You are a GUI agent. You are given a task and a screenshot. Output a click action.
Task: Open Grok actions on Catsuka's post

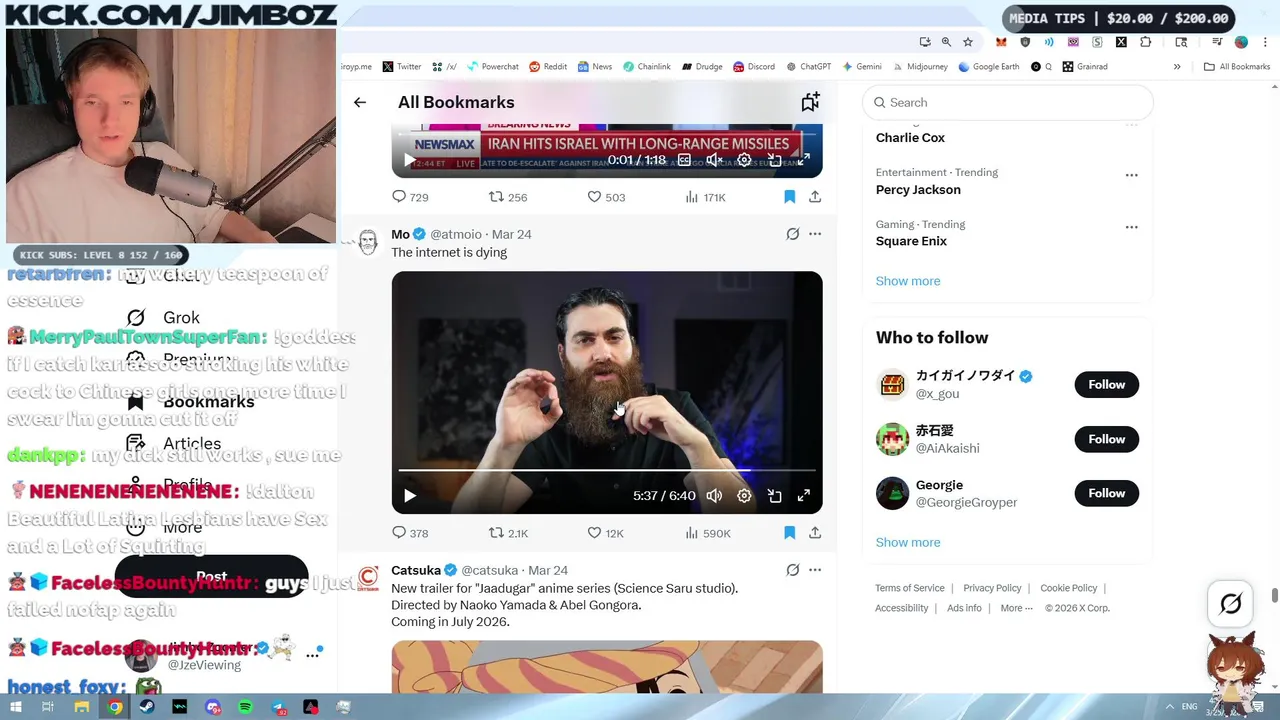click(793, 570)
